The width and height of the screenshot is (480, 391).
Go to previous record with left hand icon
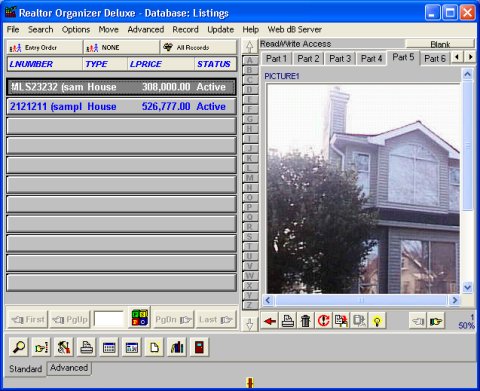tap(418, 321)
